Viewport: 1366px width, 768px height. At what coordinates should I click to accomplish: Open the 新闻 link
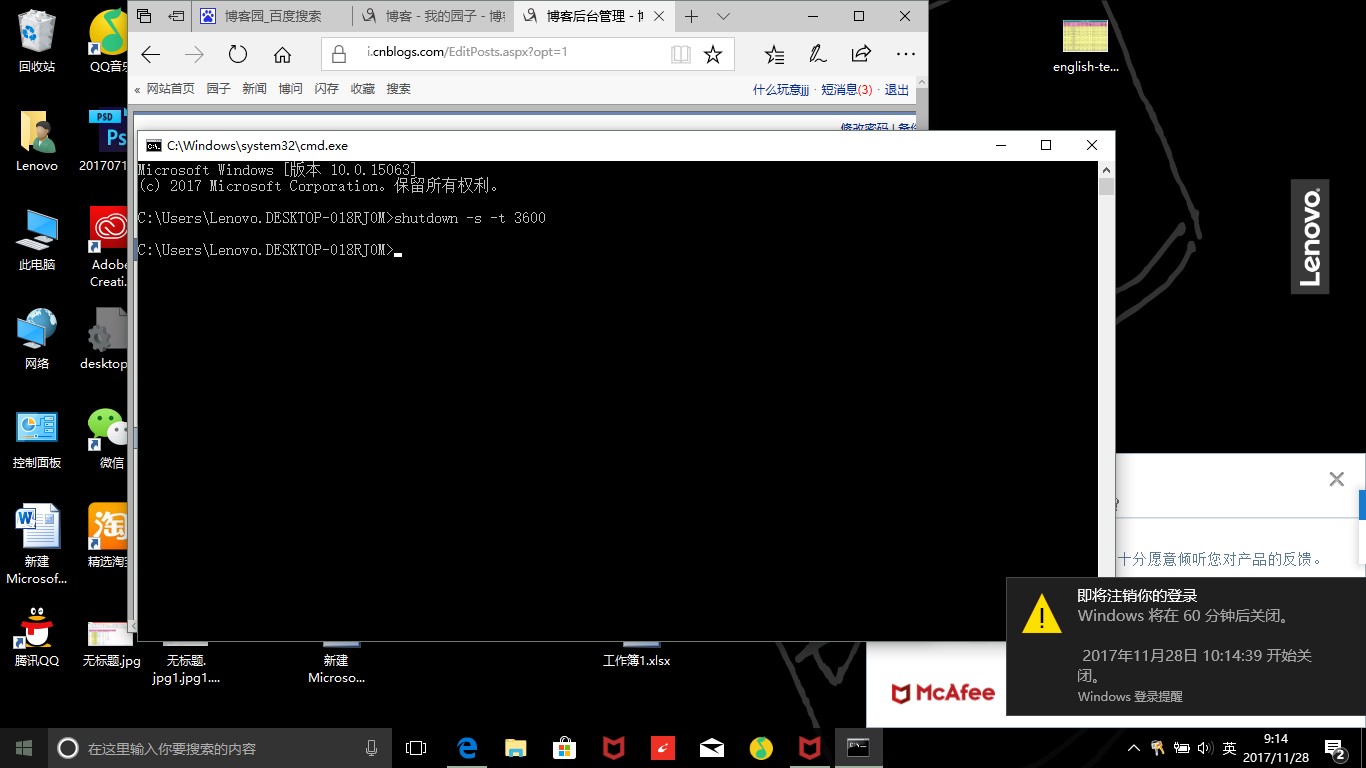coord(255,89)
